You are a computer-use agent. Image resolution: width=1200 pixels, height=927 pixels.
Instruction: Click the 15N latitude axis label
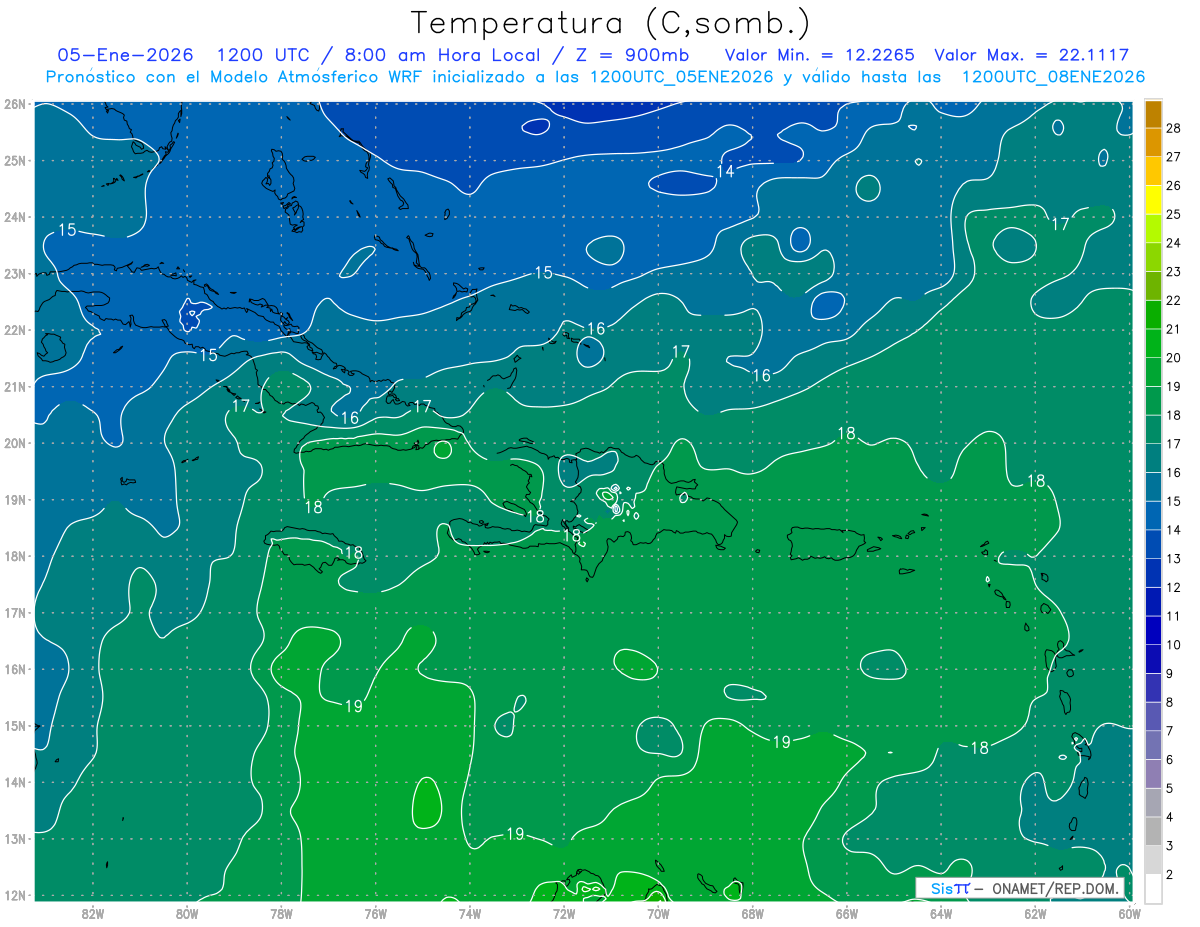coord(15,725)
